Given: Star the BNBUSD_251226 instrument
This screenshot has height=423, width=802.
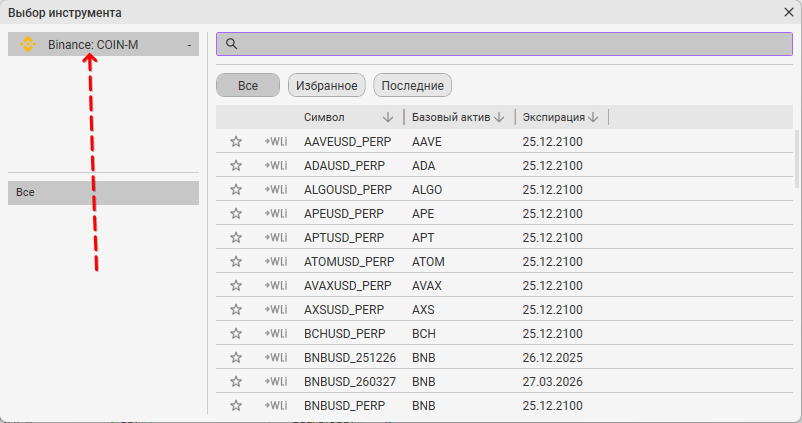Looking at the screenshot, I should point(236,358).
